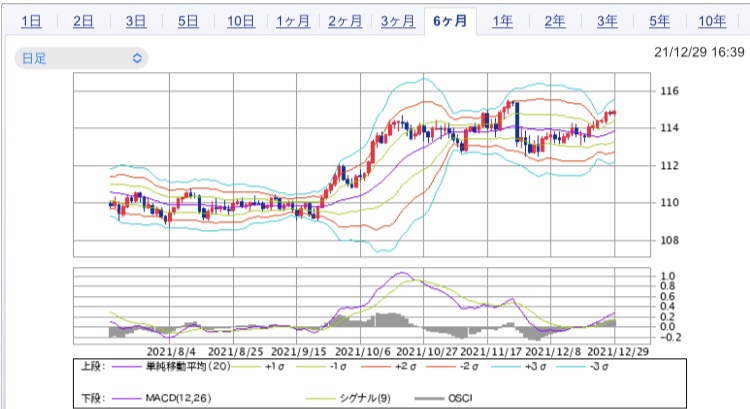Switch to the 2ヶ月 chart range

pyautogui.click(x=345, y=21)
